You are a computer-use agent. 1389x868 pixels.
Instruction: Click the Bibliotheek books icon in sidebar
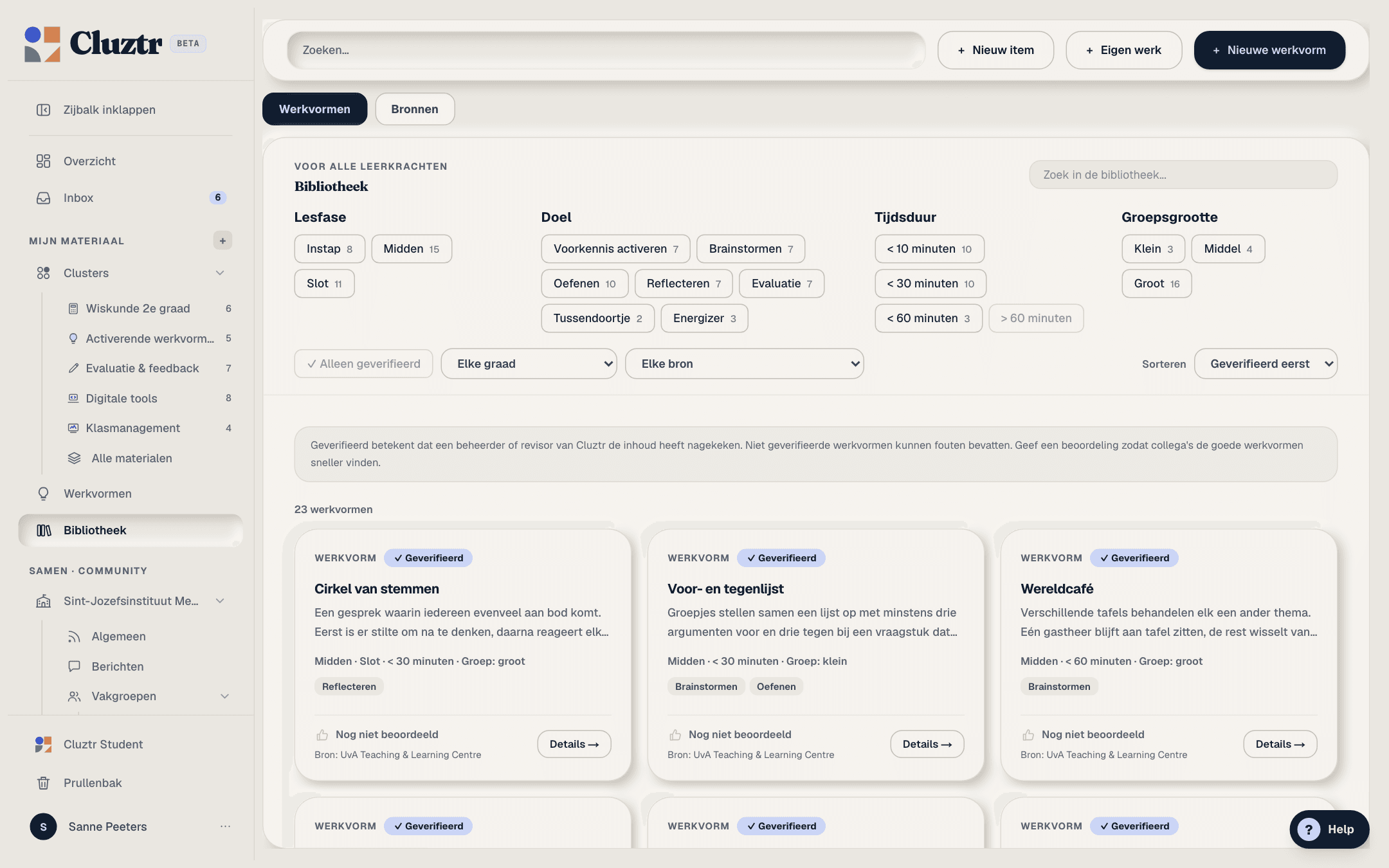[x=44, y=530]
